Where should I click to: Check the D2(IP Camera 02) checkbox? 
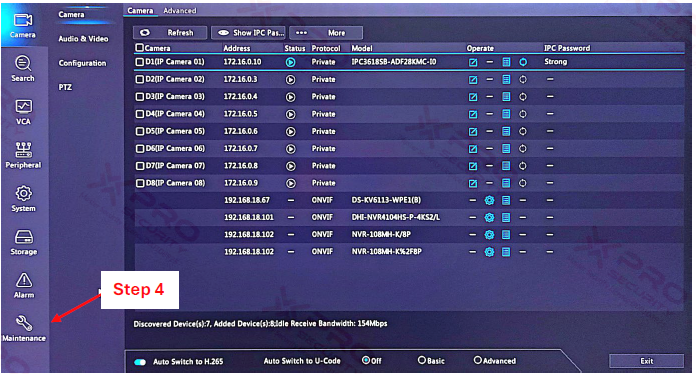click(139, 79)
